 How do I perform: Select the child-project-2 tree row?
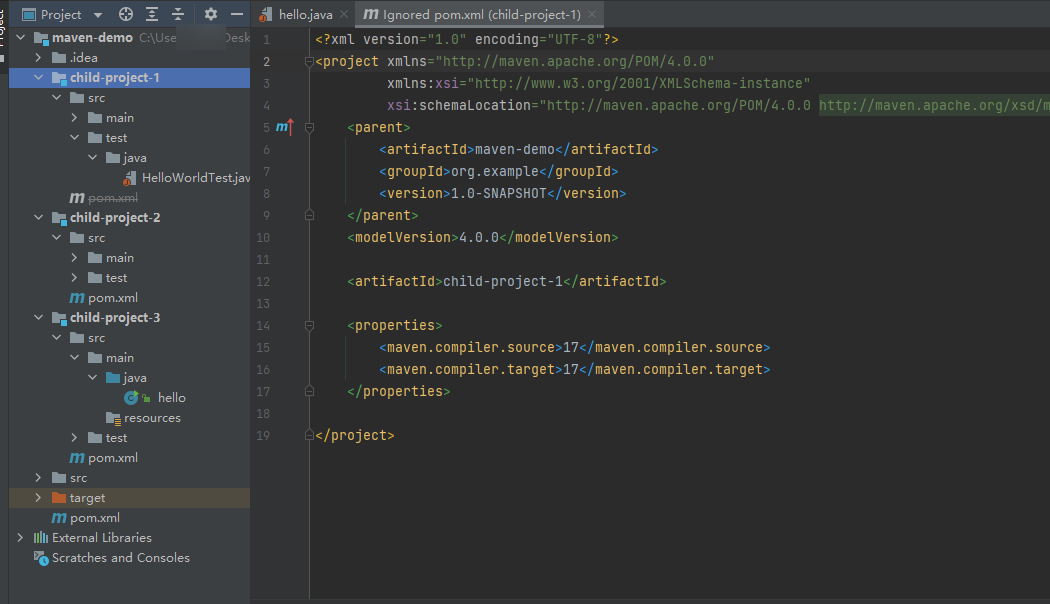point(129,218)
